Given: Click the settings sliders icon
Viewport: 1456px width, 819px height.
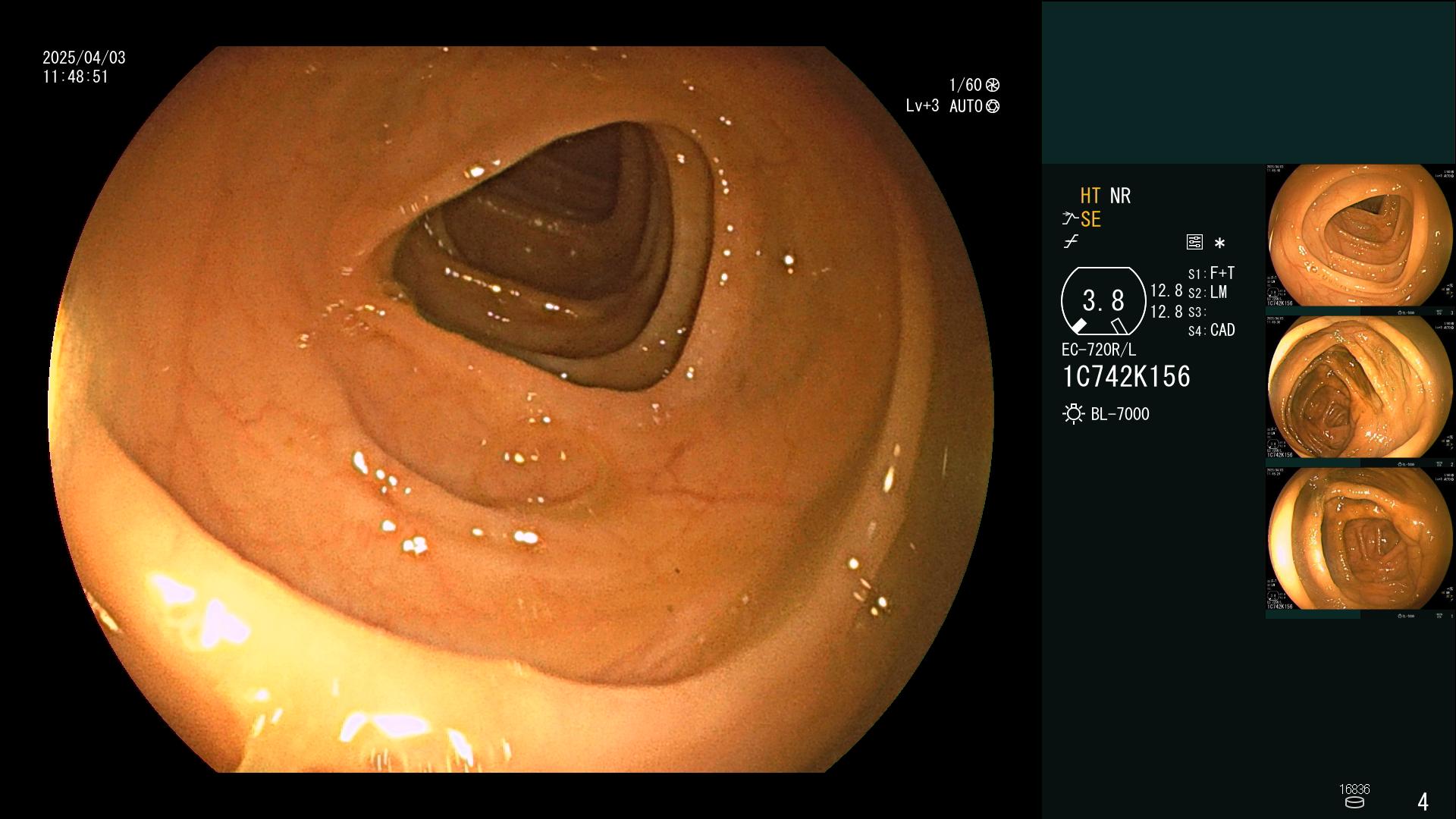Looking at the screenshot, I should [x=1194, y=242].
